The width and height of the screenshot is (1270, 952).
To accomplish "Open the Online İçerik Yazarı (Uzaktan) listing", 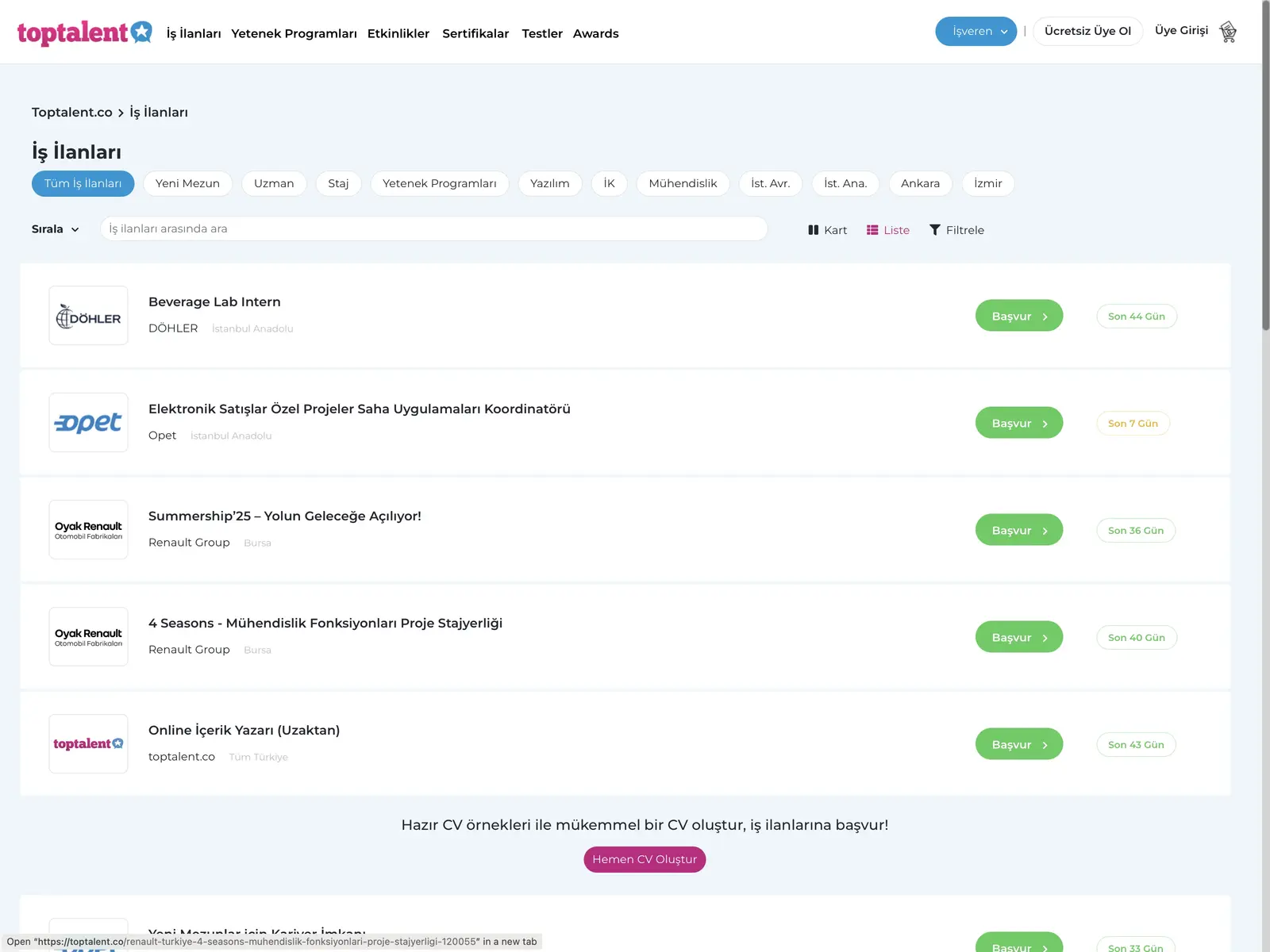I will (x=244, y=730).
